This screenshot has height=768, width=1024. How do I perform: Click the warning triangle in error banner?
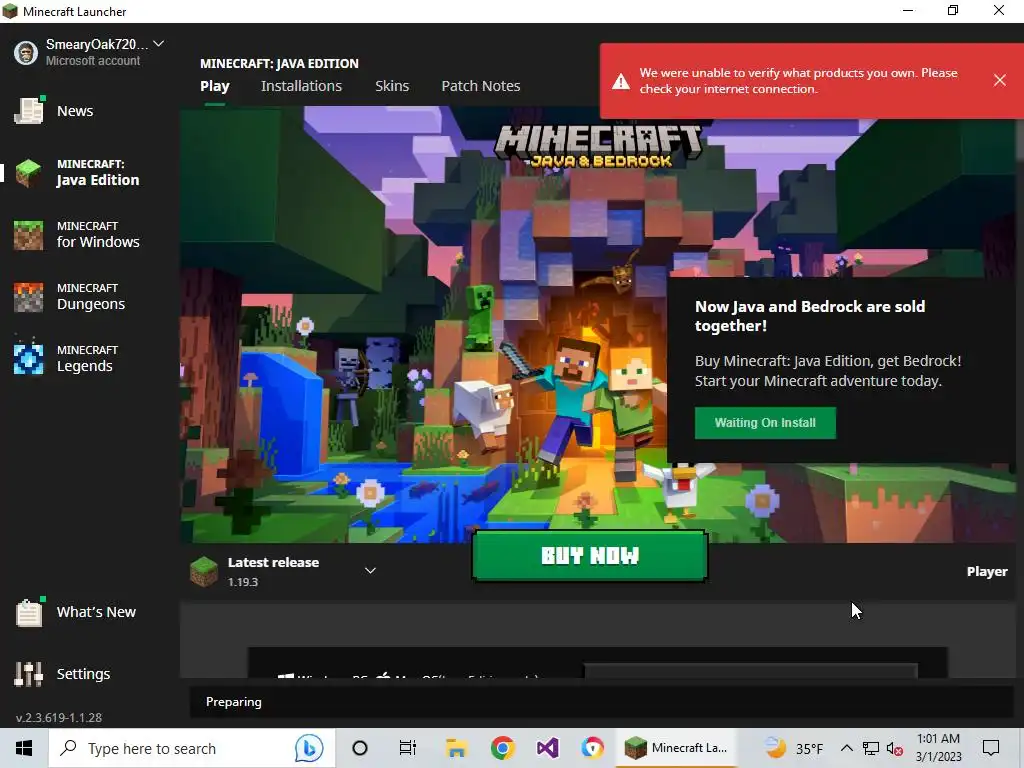[x=620, y=82]
